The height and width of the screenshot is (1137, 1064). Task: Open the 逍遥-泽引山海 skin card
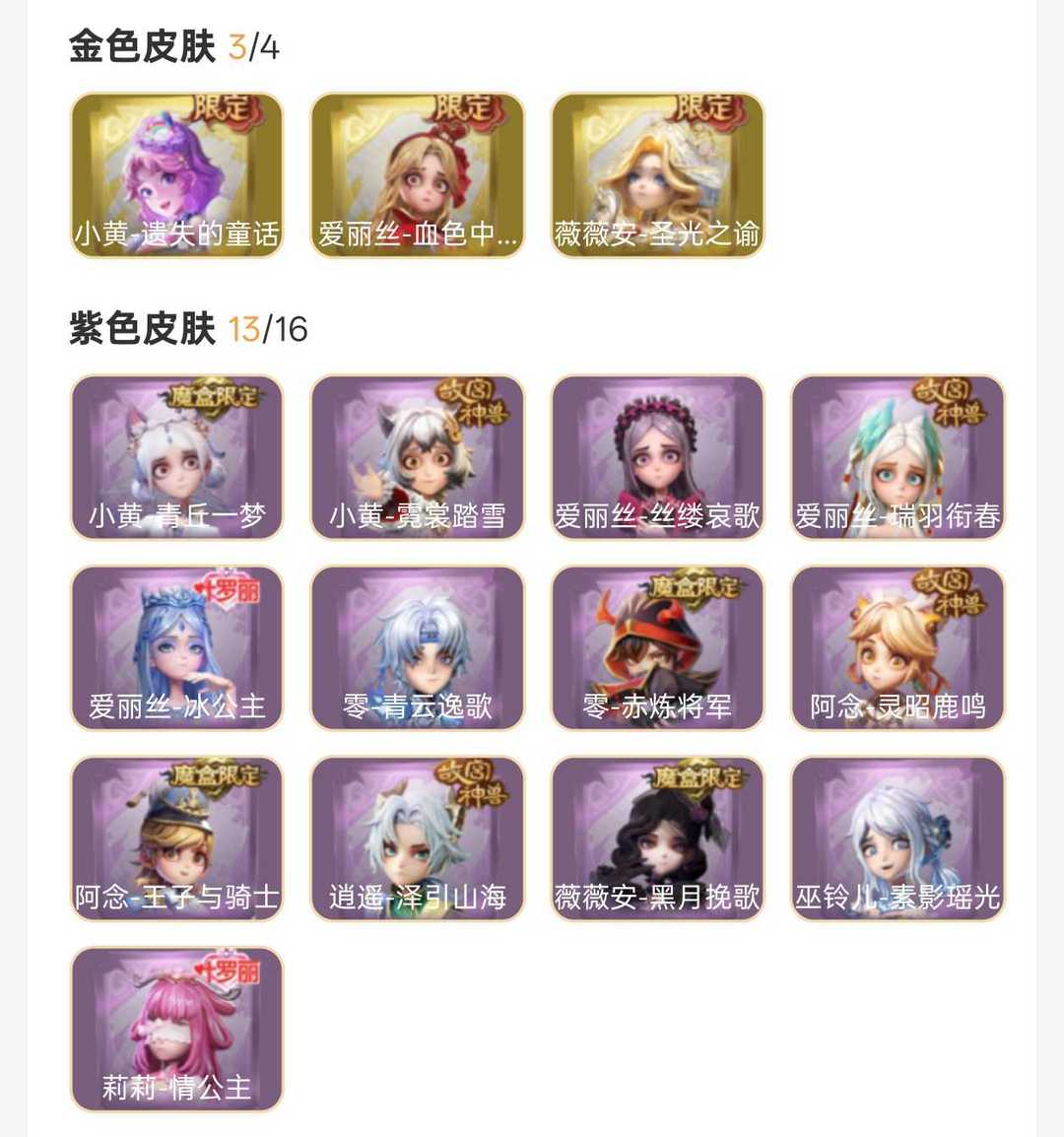417,838
